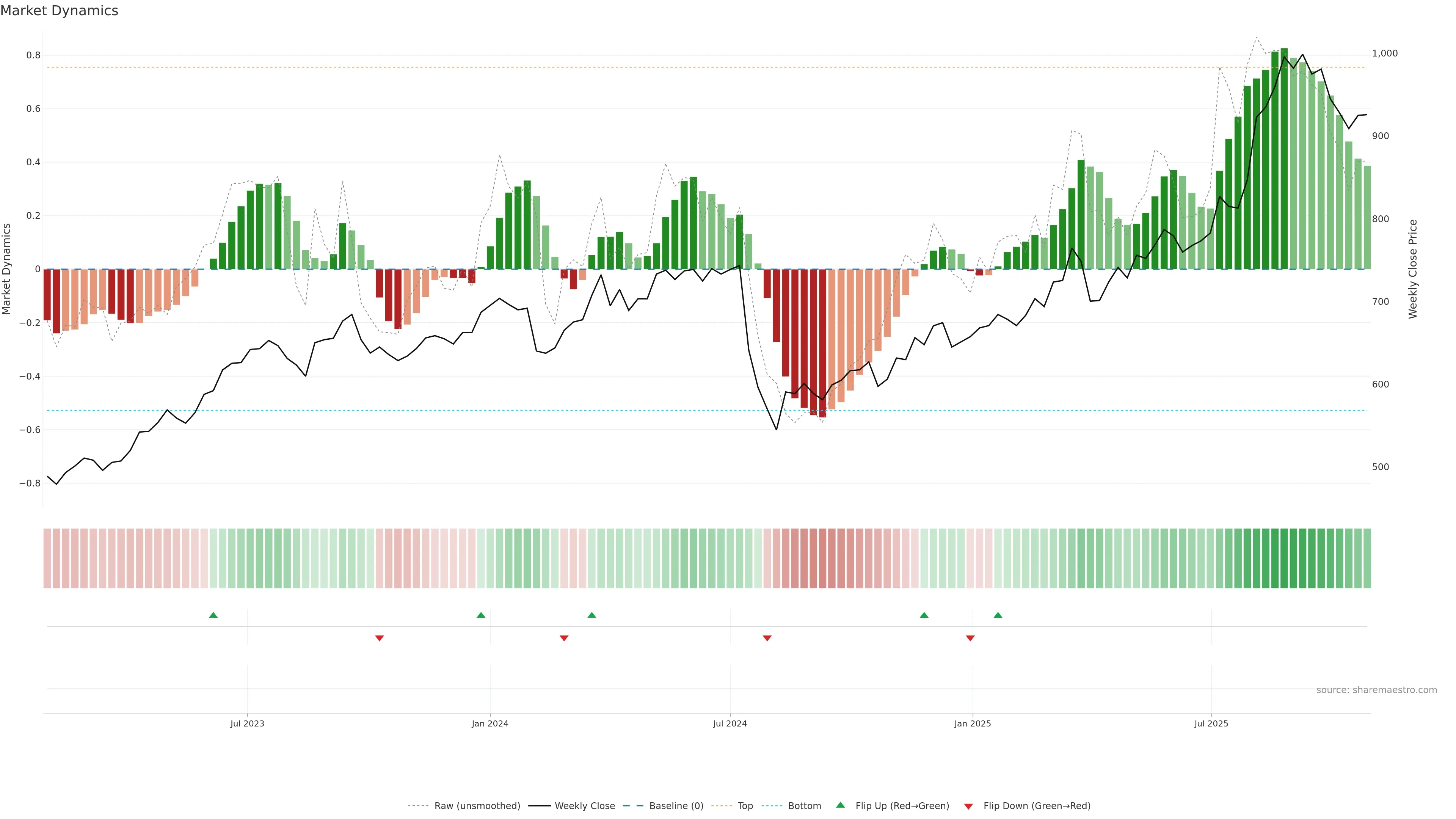Click the red triangle icon in the legend
1456x819 pixels.
click(969, 806)
